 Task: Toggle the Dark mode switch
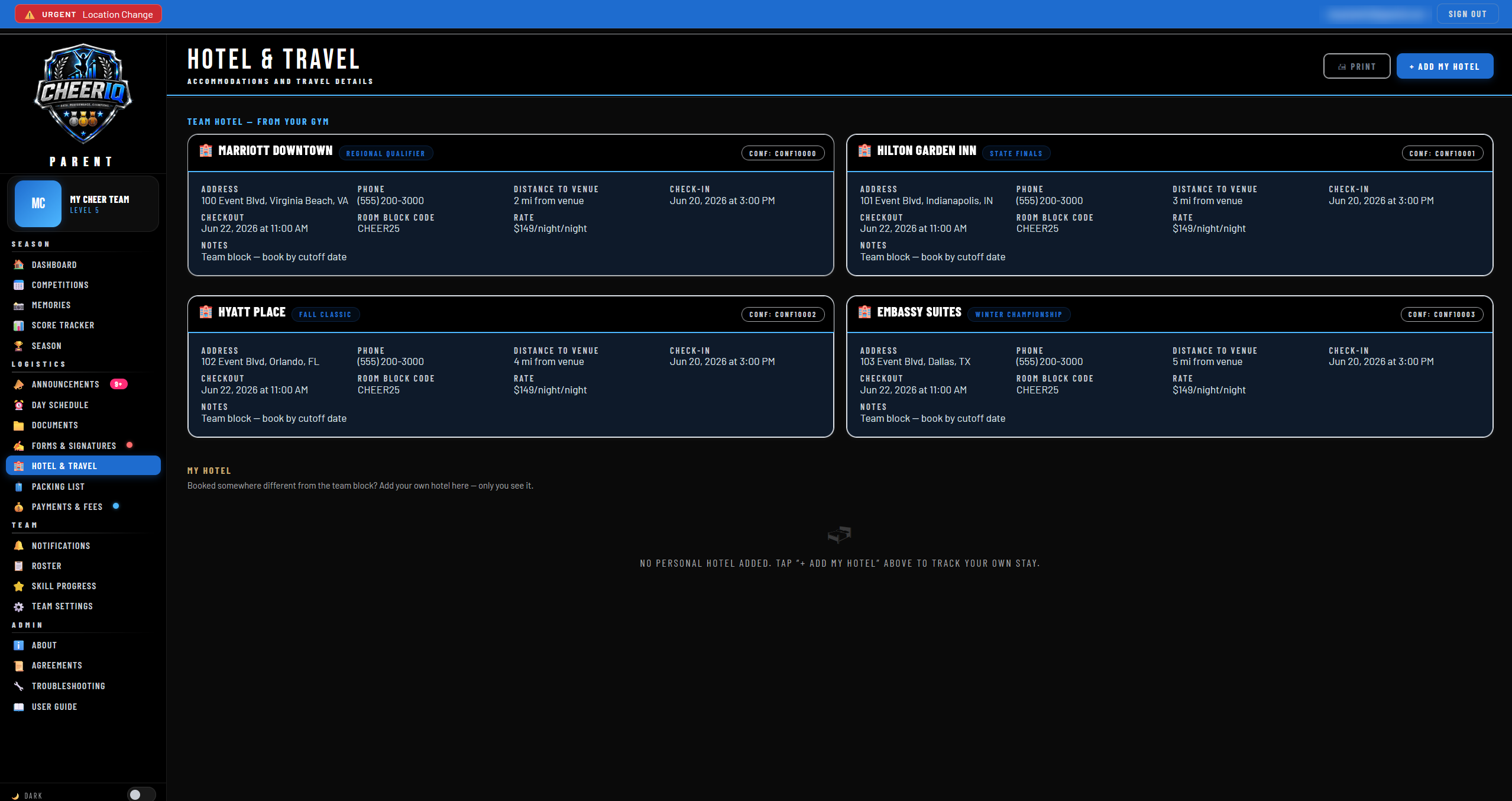coord(141,794)
